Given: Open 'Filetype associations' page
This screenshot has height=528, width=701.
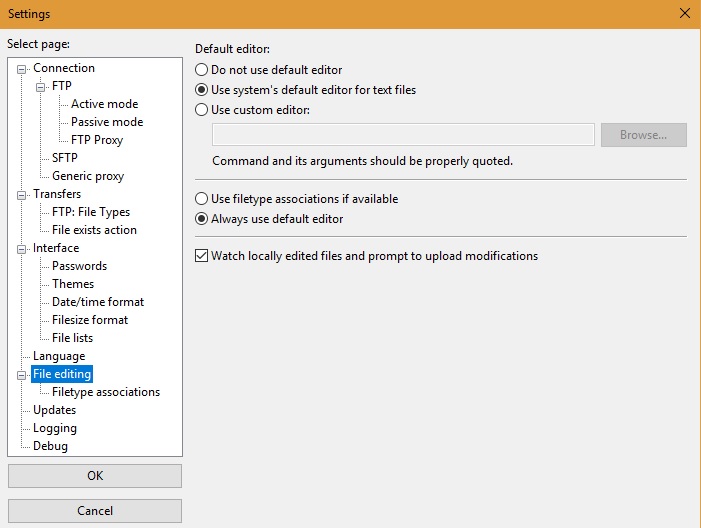Looking at the screenshot, I should tap(106, 392).
